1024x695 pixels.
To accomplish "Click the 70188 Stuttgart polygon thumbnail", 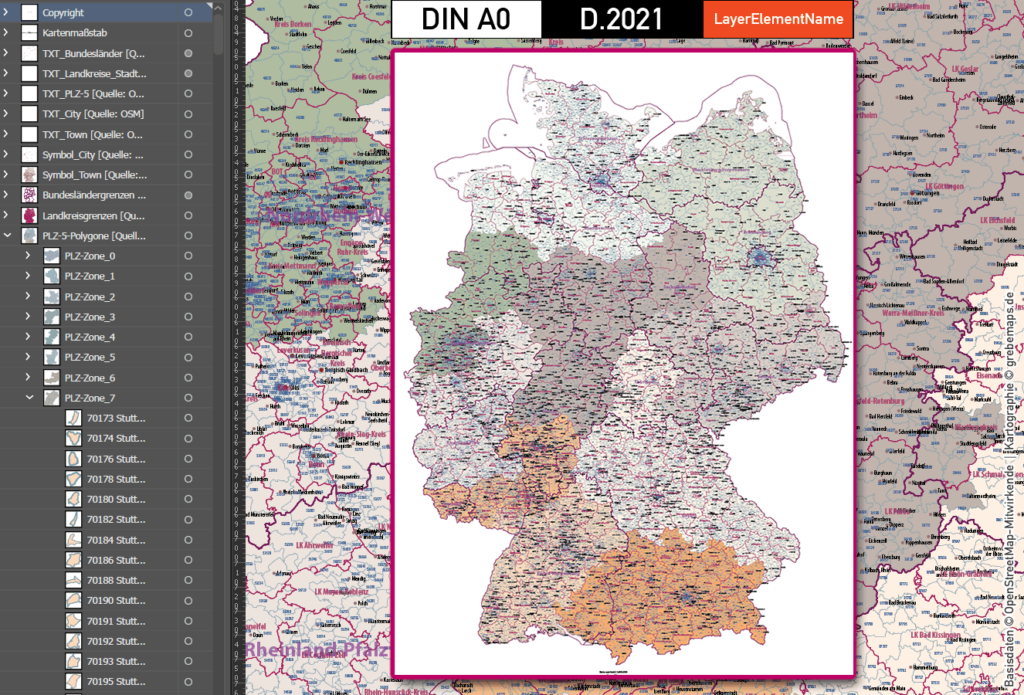I will [73, 580].
